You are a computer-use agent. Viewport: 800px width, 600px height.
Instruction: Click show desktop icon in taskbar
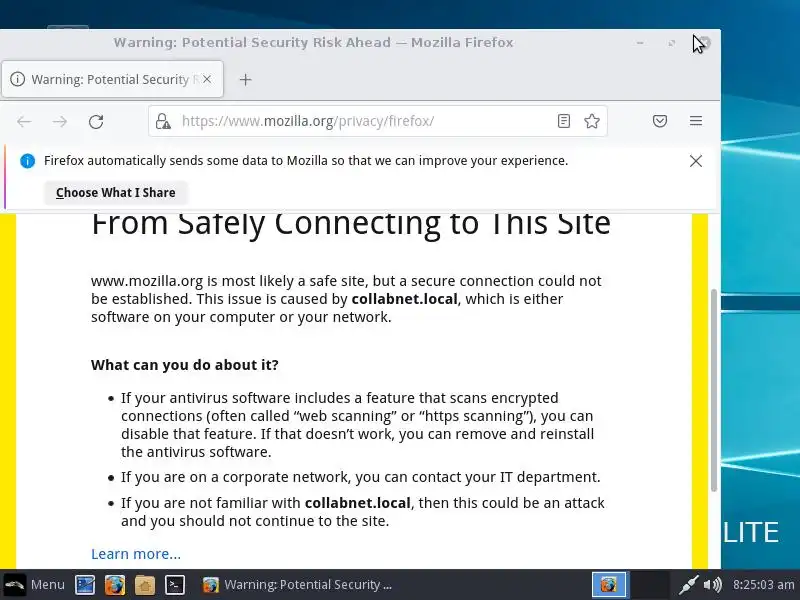[x=85, y=585]
